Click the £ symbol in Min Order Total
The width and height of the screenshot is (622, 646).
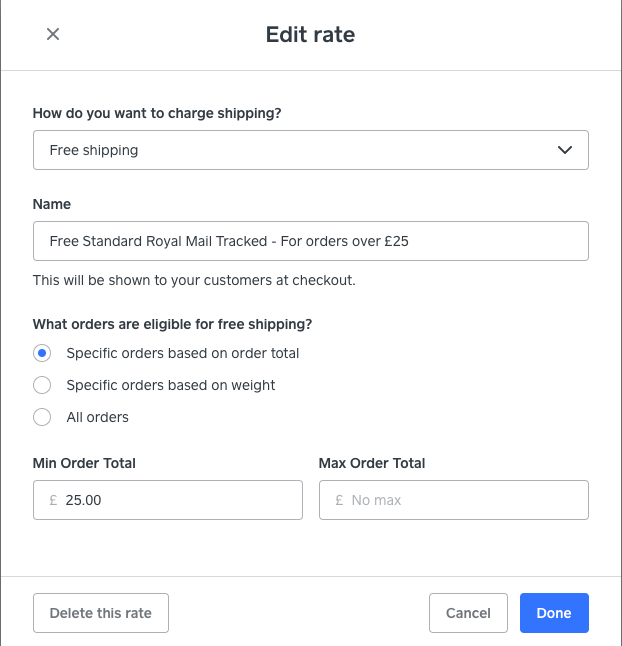[x=53, y=500]
